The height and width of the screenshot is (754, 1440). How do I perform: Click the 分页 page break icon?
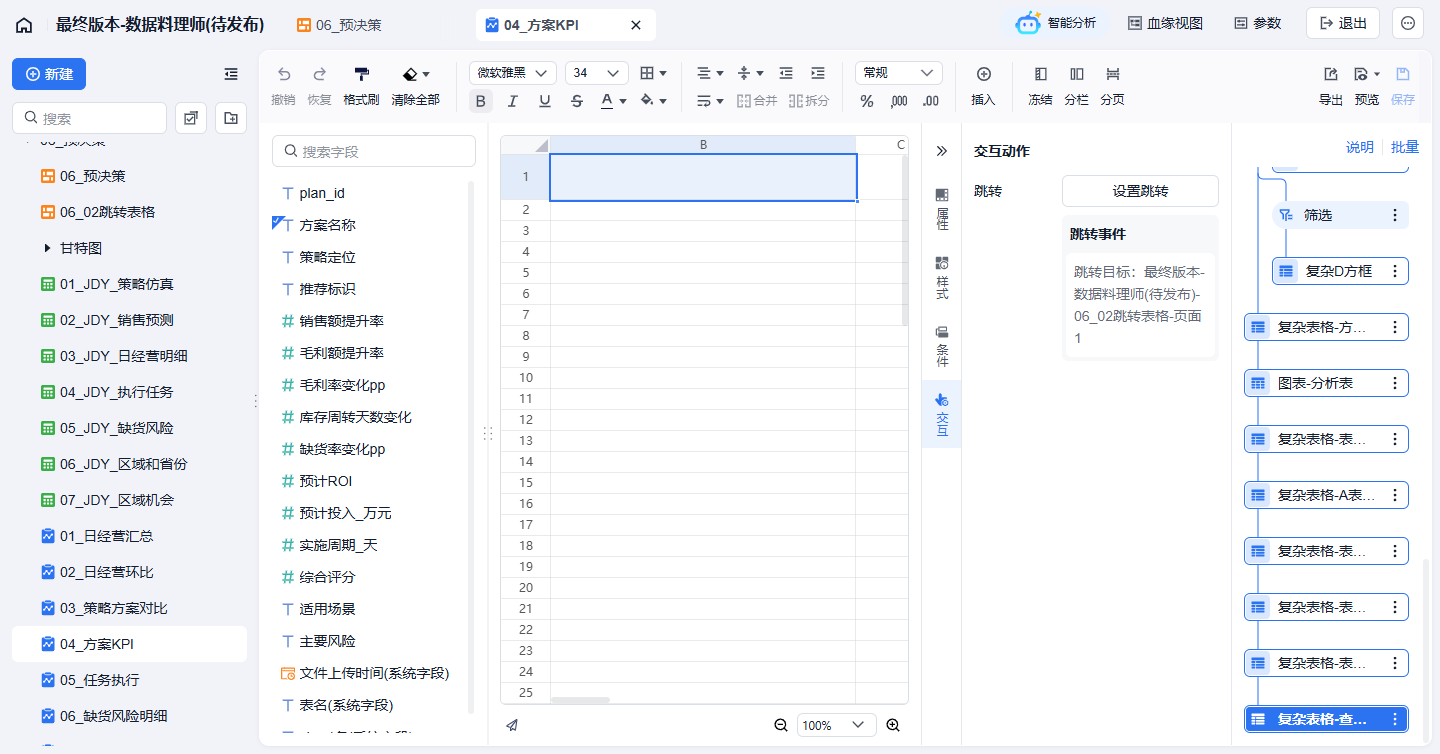click(1112, 74)
